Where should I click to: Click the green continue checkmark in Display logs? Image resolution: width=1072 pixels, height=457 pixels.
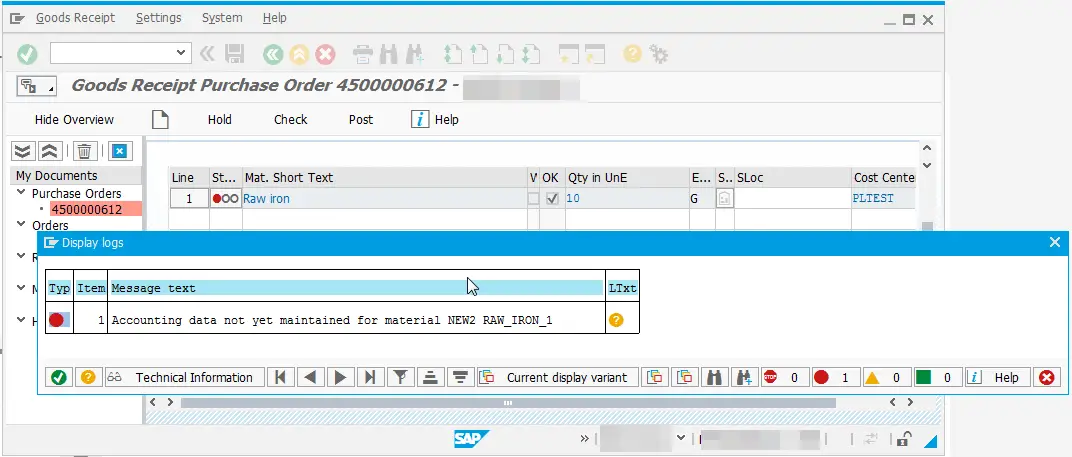(59, 377)
